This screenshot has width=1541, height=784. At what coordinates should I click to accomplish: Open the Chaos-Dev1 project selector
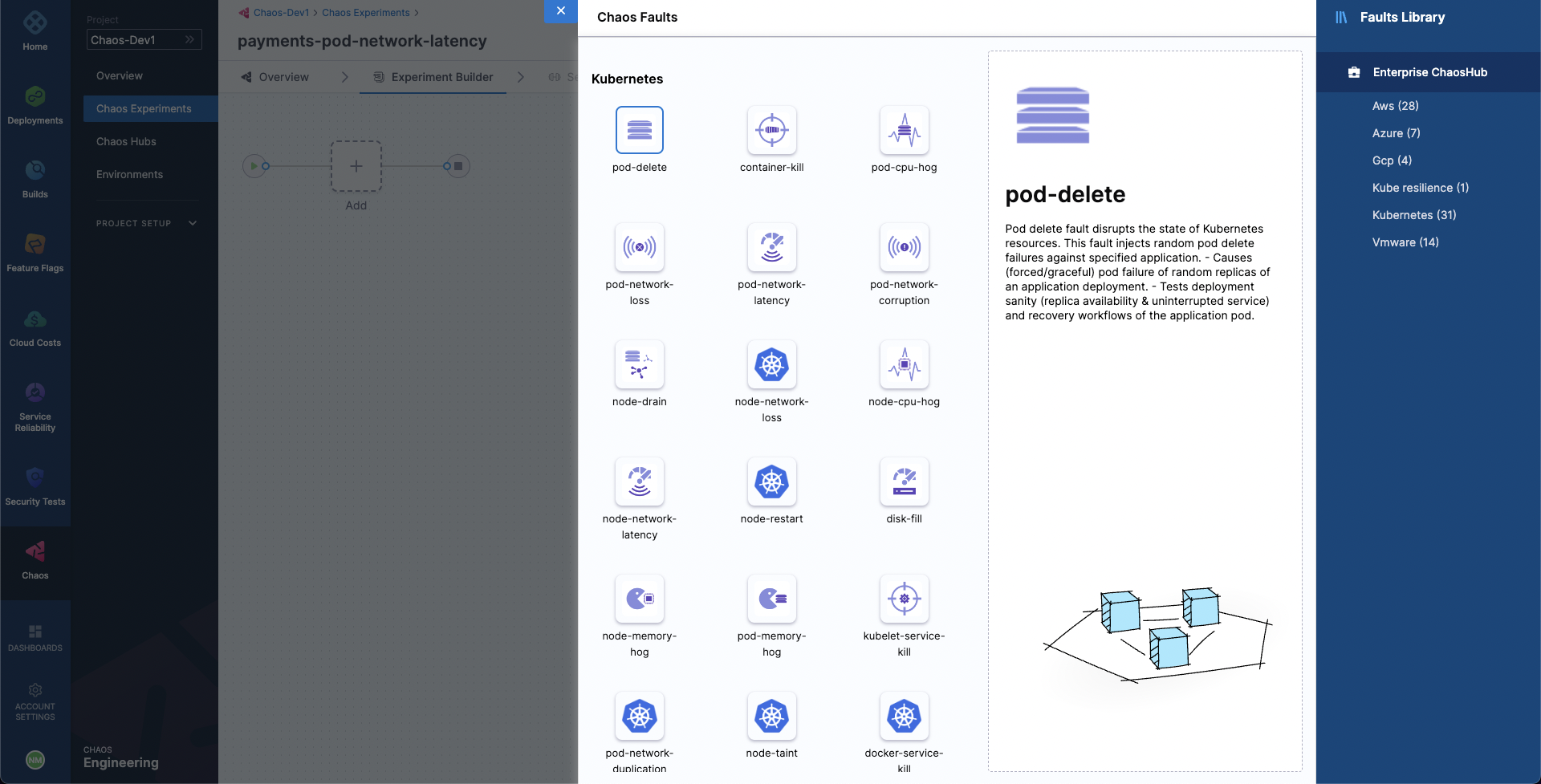(x=144, y=40)
